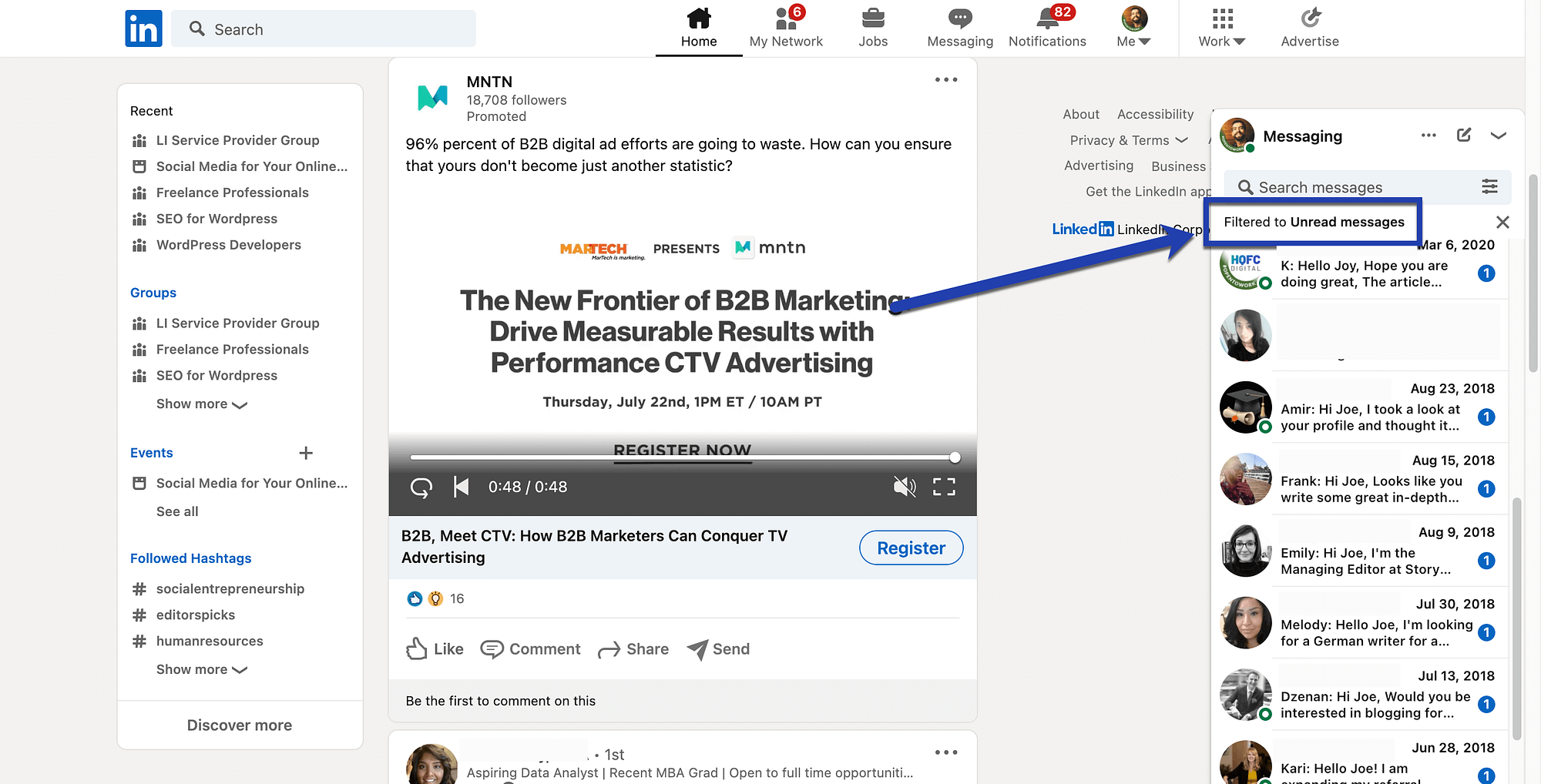
Task: Open Accessibility footer link
Action: [1155, 114]
